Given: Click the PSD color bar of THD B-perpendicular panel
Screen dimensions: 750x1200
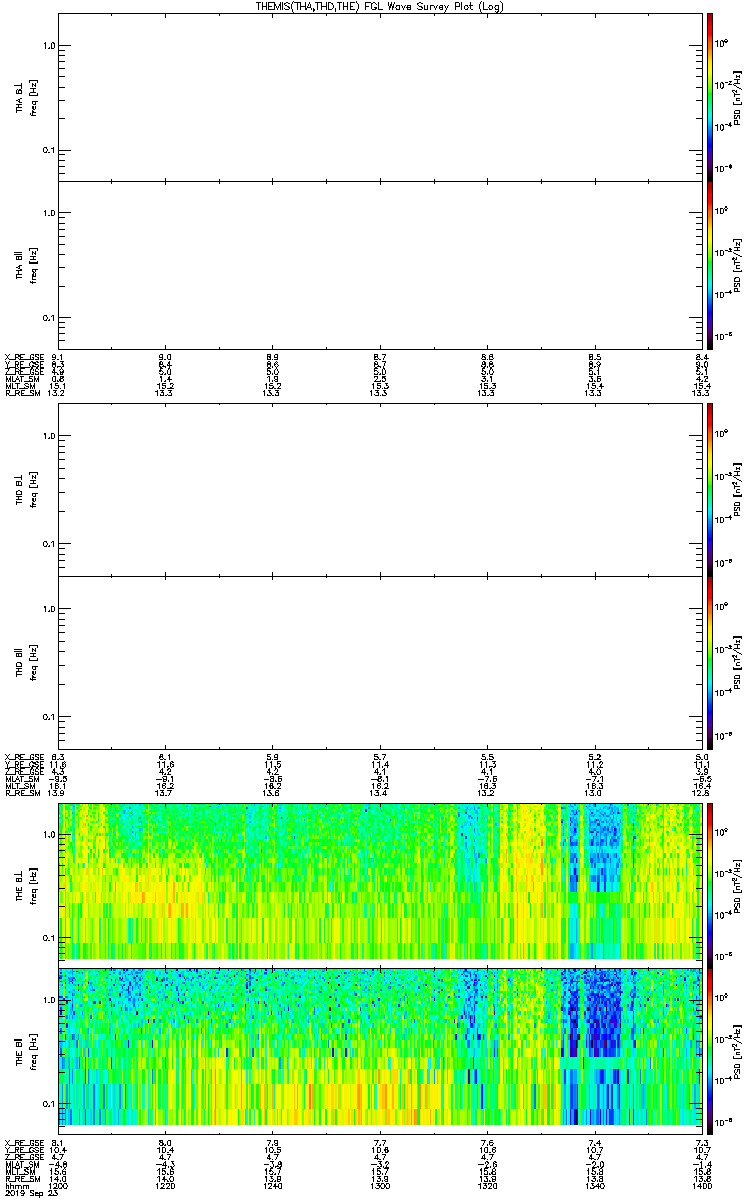Looking at the screenshot, I should click(709, 490).
